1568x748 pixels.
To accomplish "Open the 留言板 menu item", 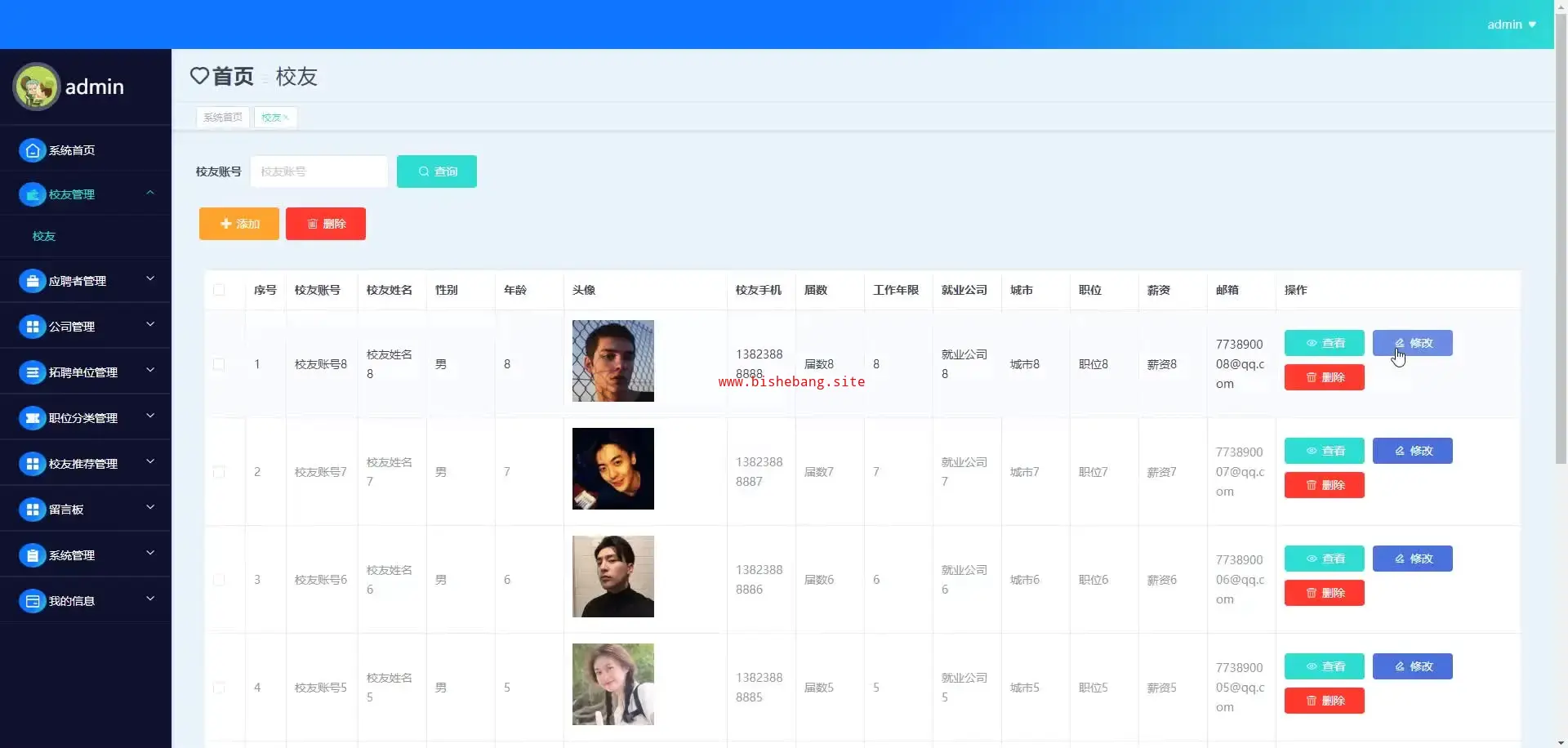I will 86,510.
